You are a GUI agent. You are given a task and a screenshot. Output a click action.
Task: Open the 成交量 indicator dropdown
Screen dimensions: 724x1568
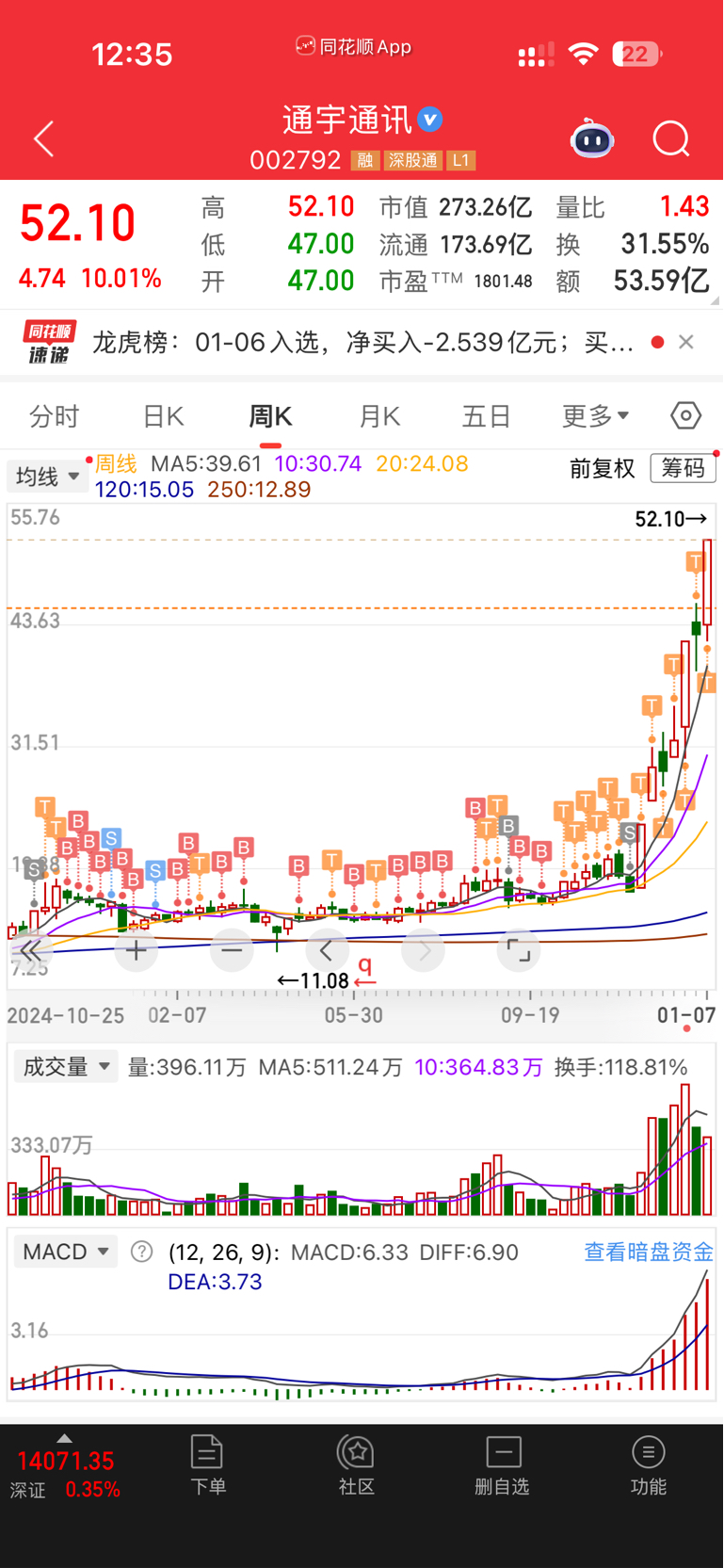66,1067
